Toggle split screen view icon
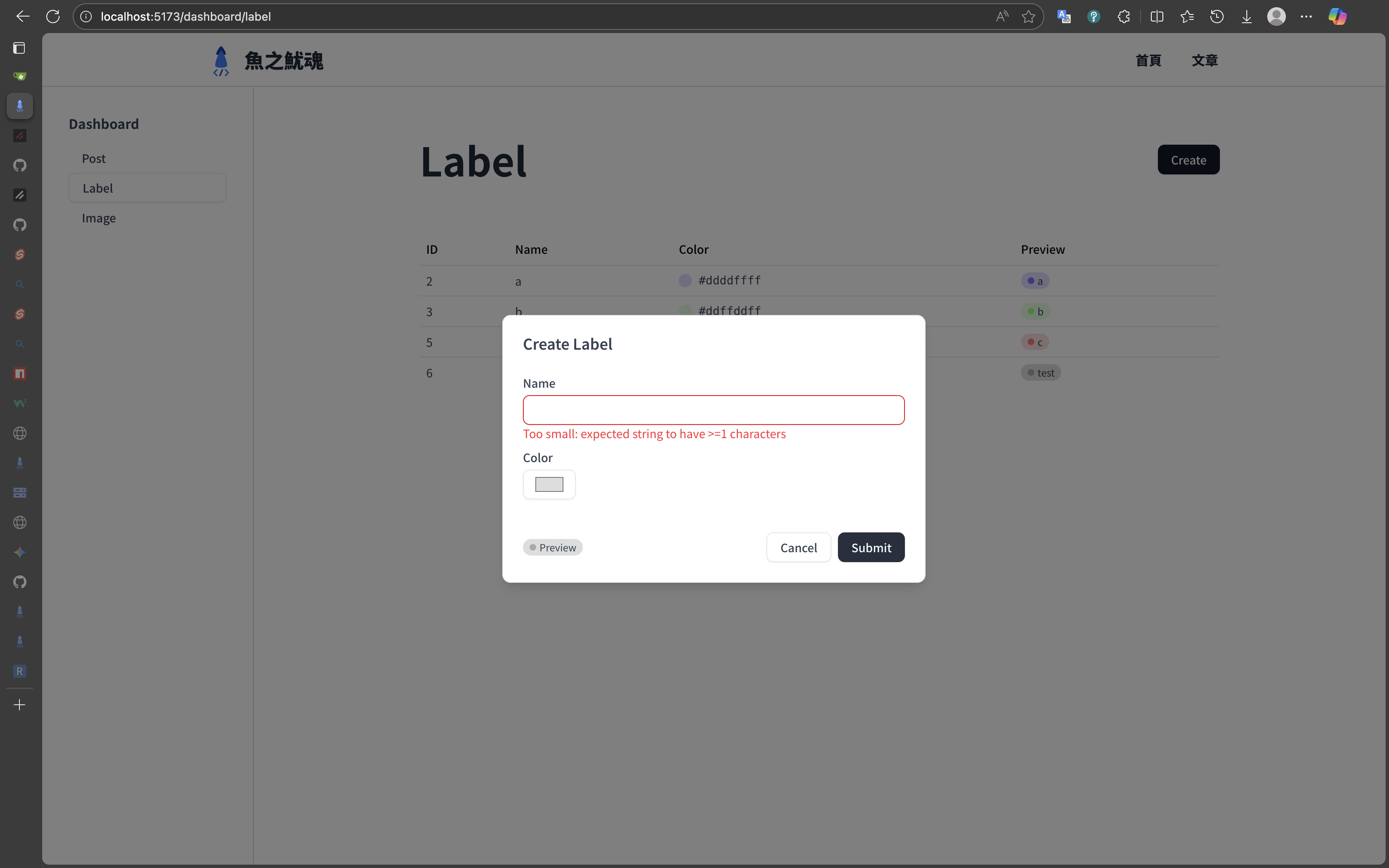The image size is (1389, 868). (1157, 17)
